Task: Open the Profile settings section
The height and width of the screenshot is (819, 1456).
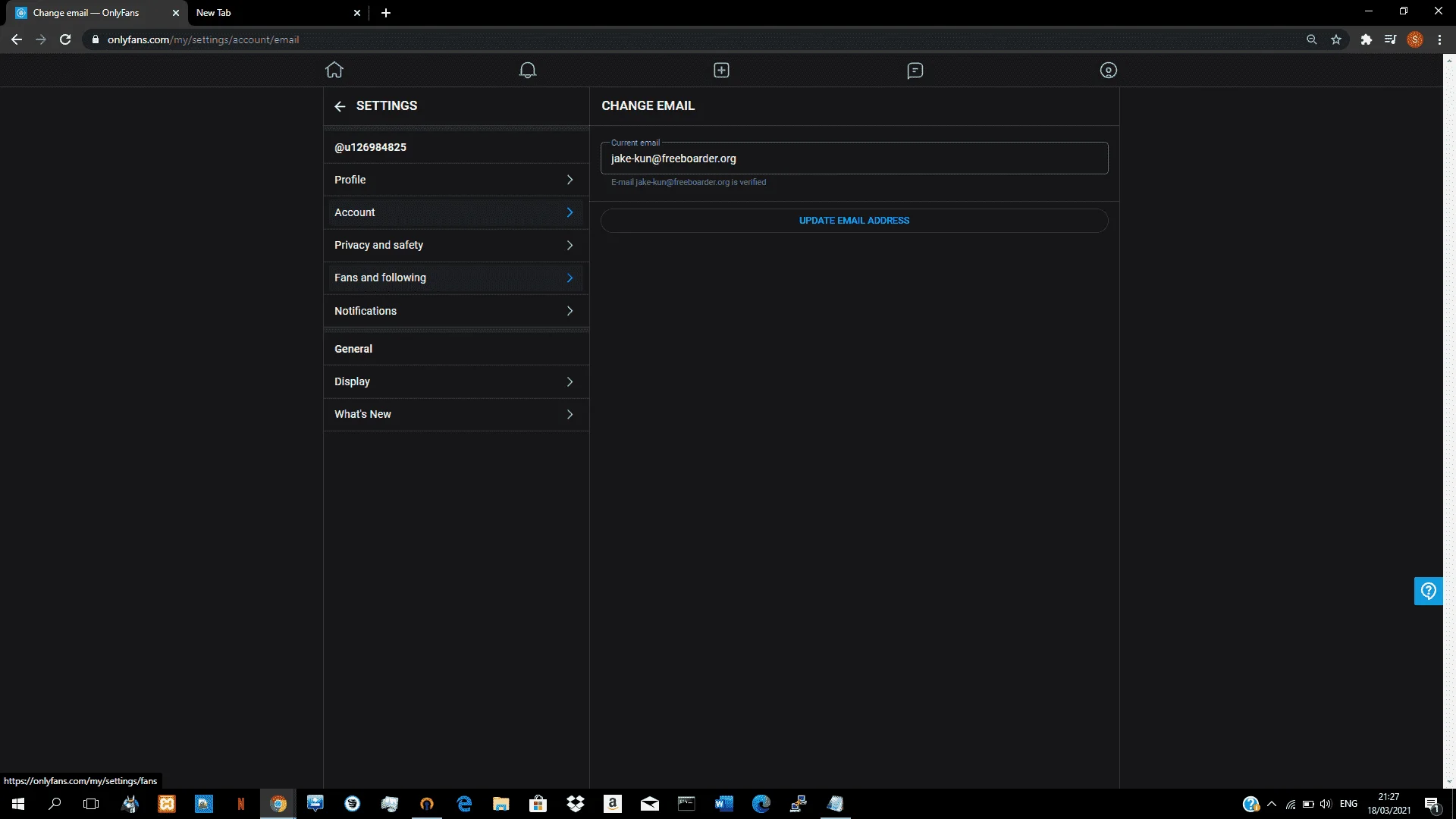Action: 456,180
